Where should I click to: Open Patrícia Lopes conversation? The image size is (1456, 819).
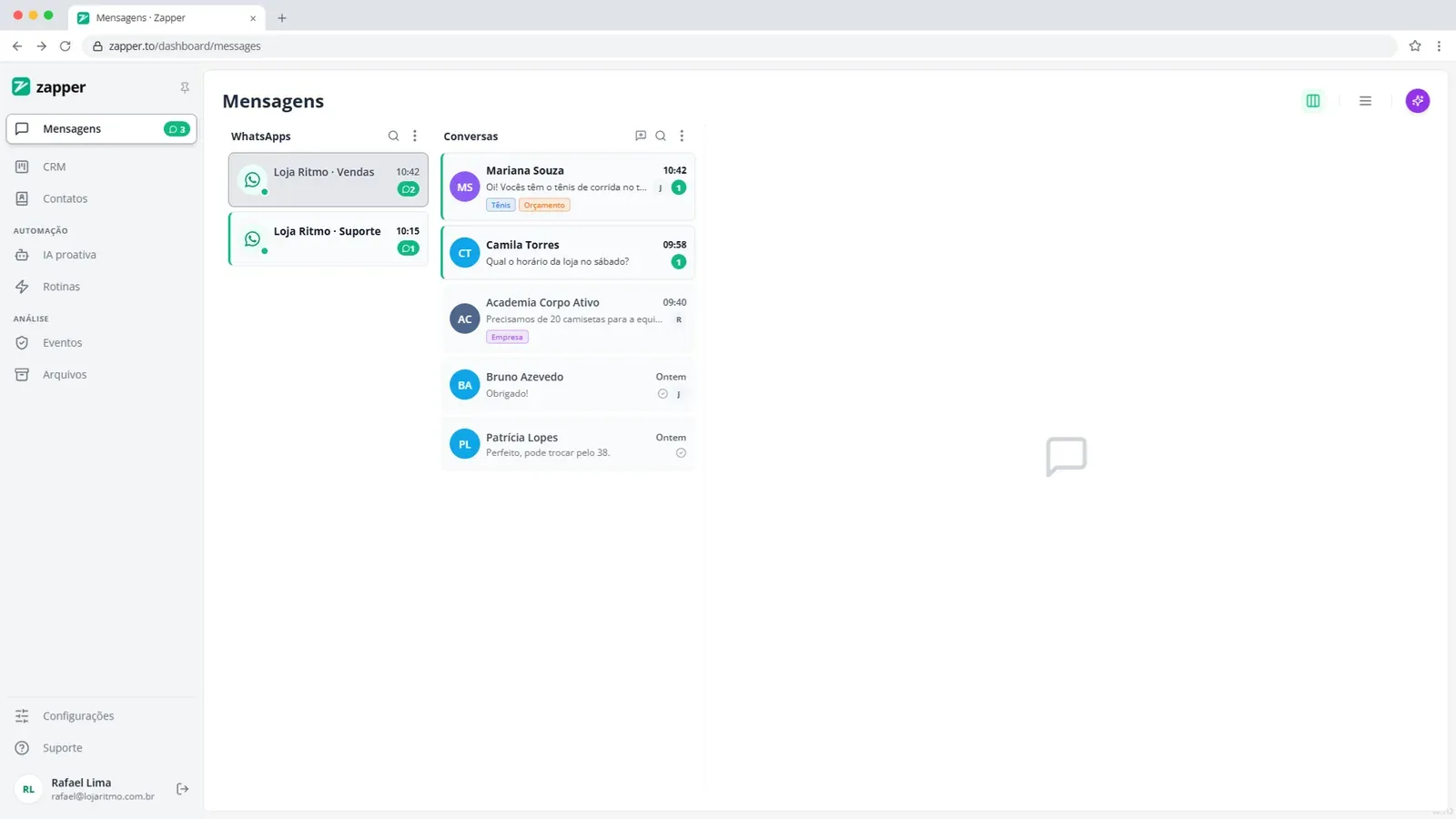[568, 444]
